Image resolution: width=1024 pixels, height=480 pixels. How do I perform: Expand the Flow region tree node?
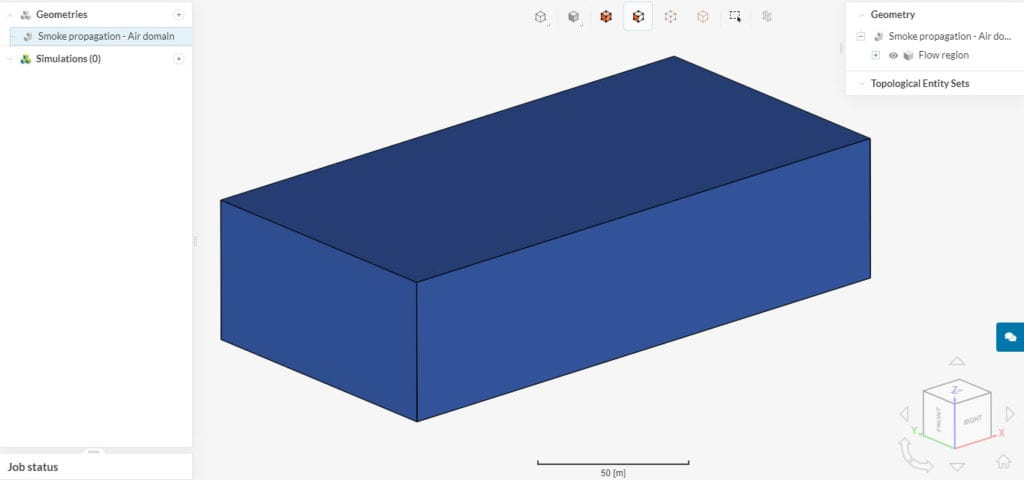tap(876, 56)
